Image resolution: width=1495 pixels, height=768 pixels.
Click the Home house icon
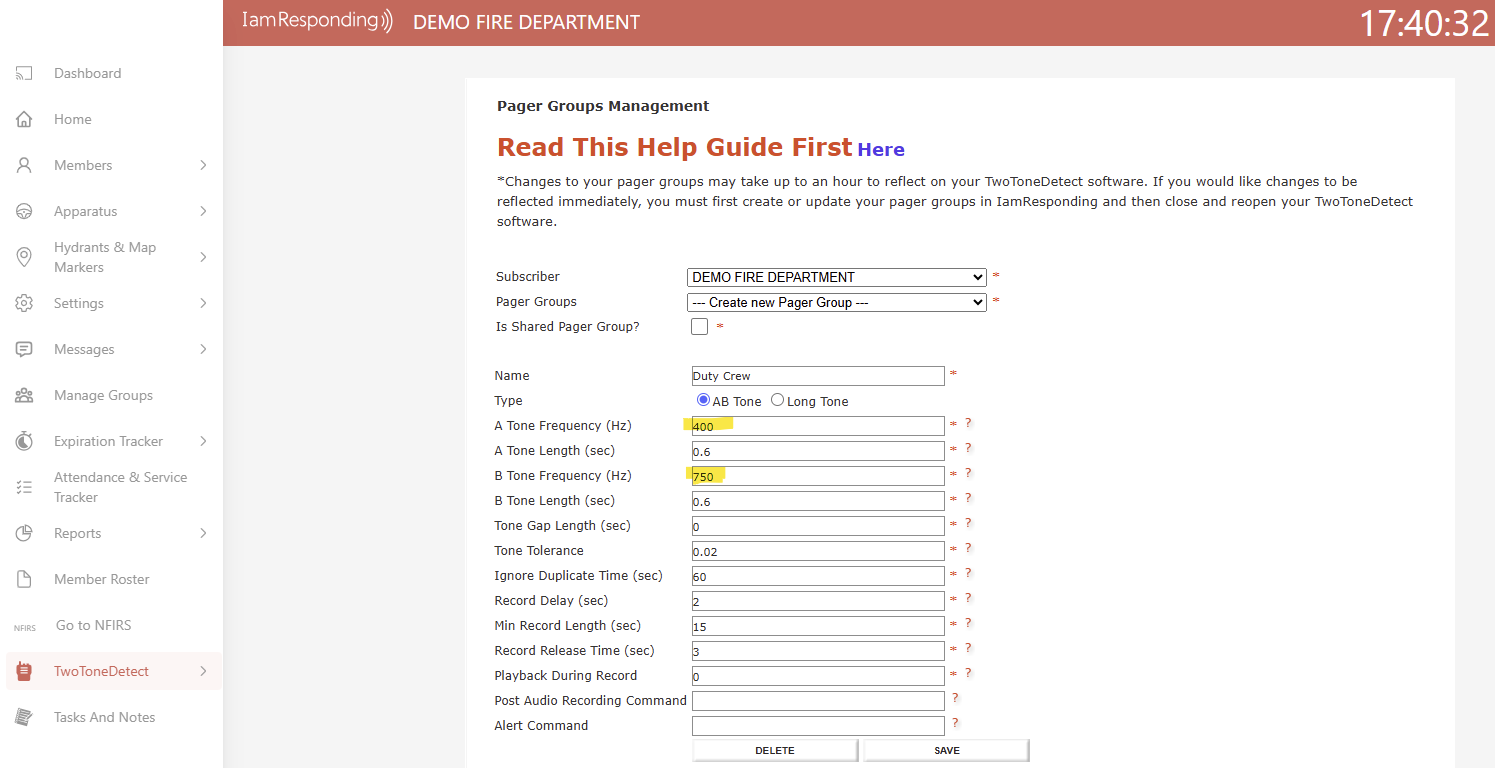coord(24,119)
